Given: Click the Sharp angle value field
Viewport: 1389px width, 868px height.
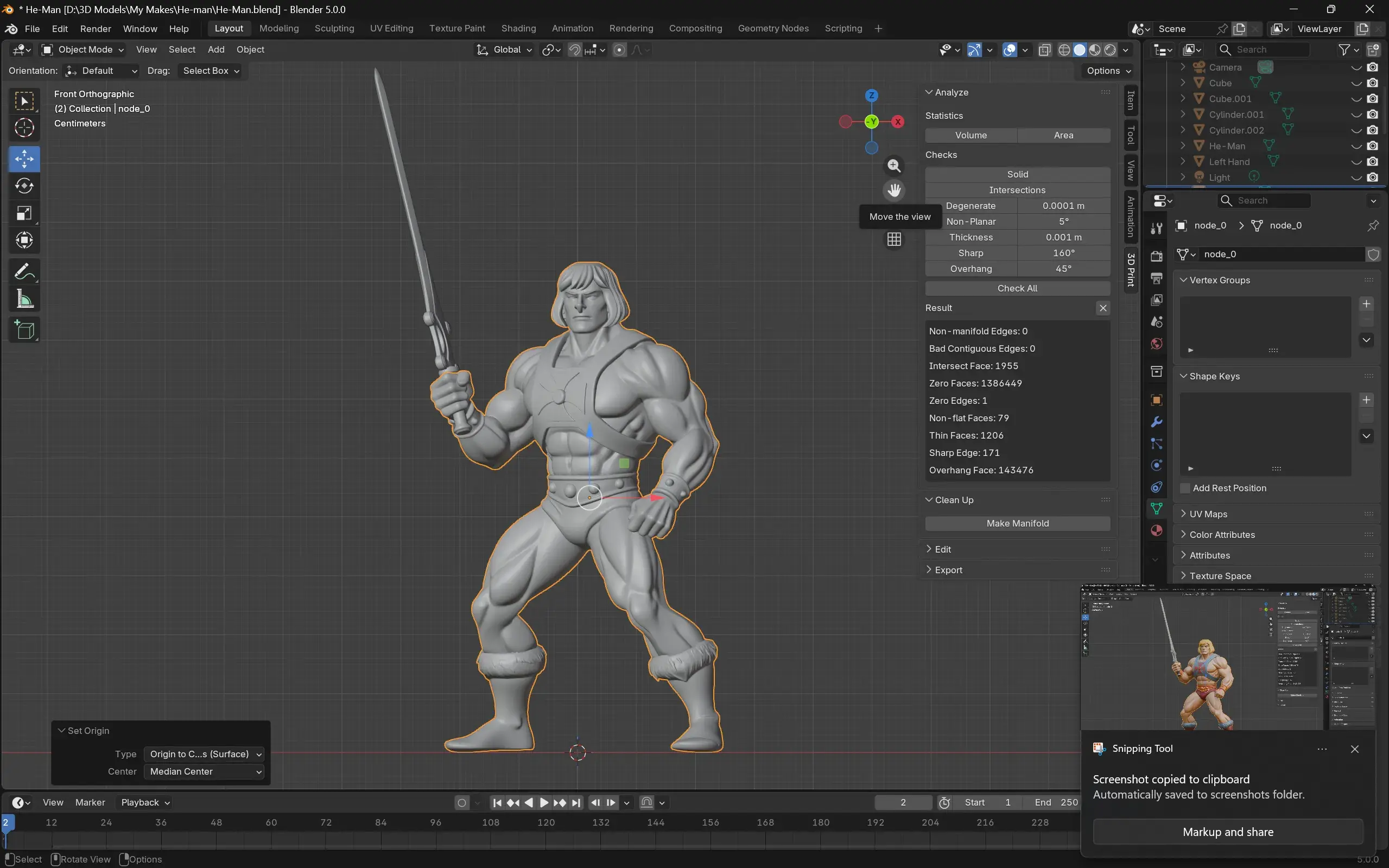Looking at the screenshot, I should coord(1063,253).
